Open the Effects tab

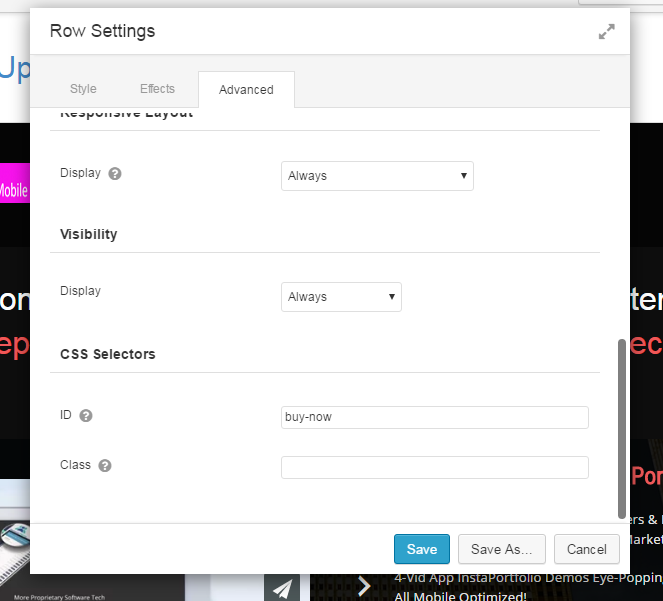(x=157, y=89)
